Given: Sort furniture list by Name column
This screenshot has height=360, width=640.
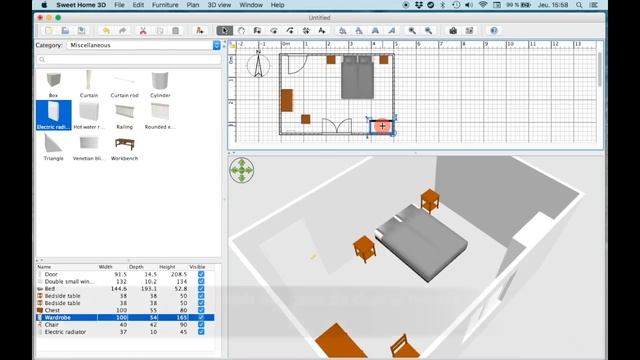Looking at the screenshot, I should point(67,267).
